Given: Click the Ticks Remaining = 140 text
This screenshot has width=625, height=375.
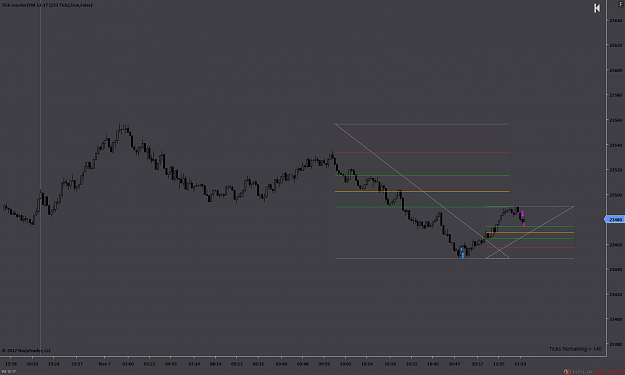Looking at the screenshot, I should pyautogui.click(x=575, y=349).
